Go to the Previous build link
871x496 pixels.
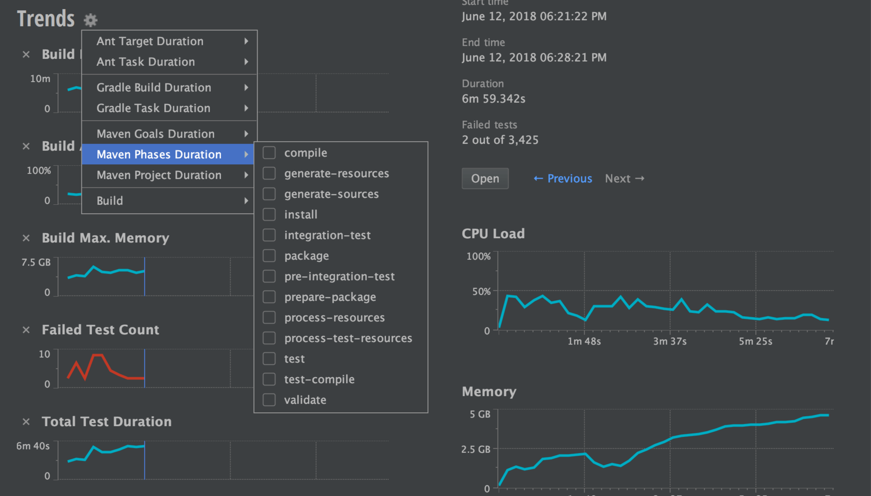[562, 179]
